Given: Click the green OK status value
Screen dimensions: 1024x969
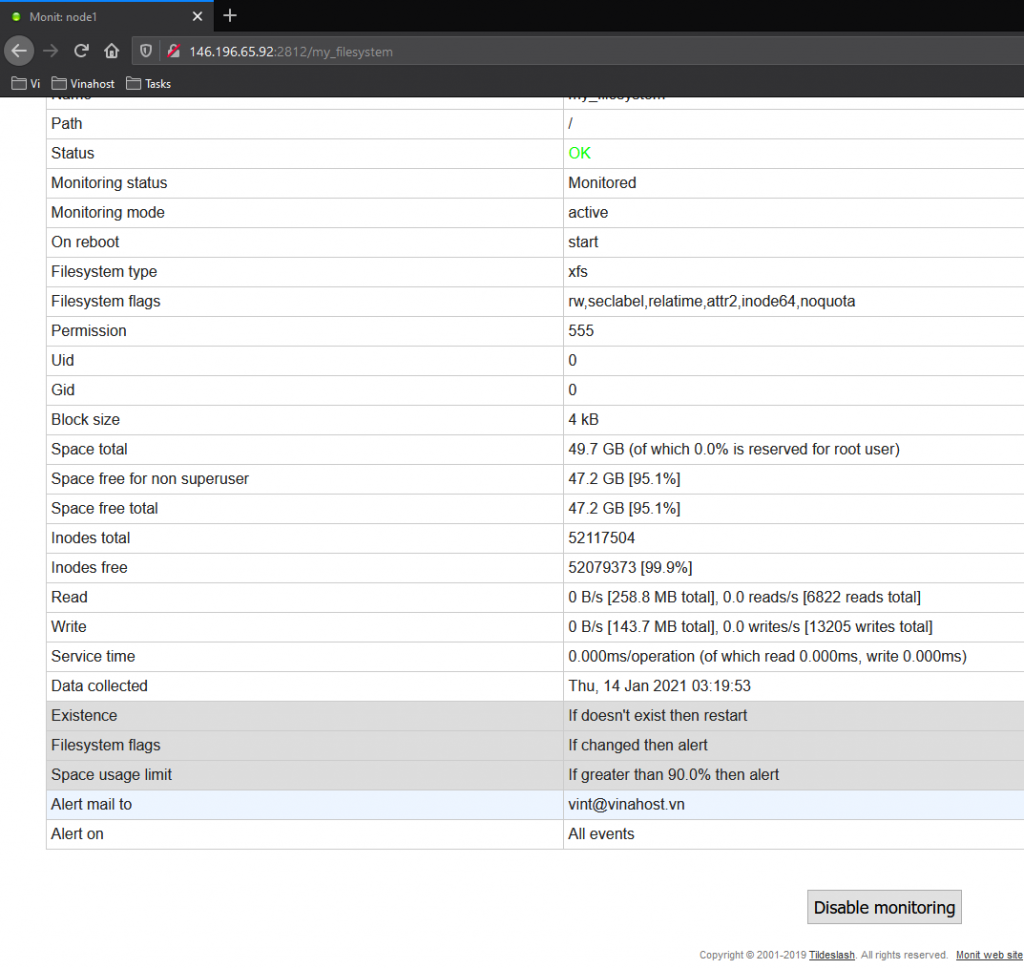Looking at the screenshot, I should point(580,153).
